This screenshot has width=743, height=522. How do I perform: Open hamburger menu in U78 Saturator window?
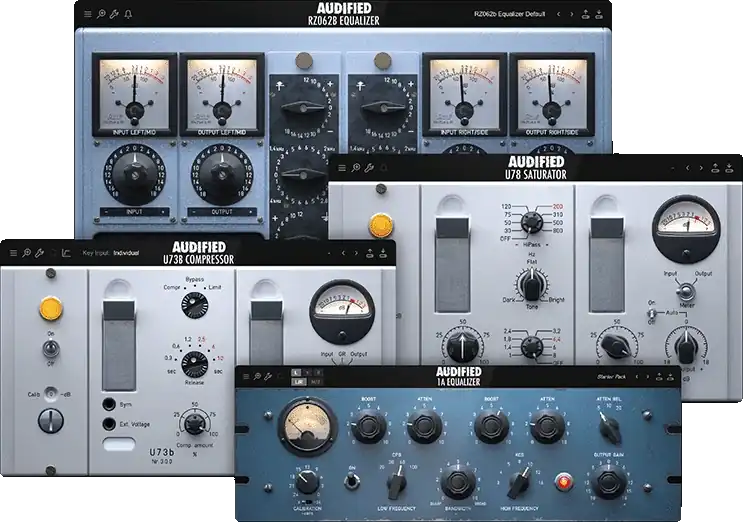pyautogui.click(x=342, y=168)
